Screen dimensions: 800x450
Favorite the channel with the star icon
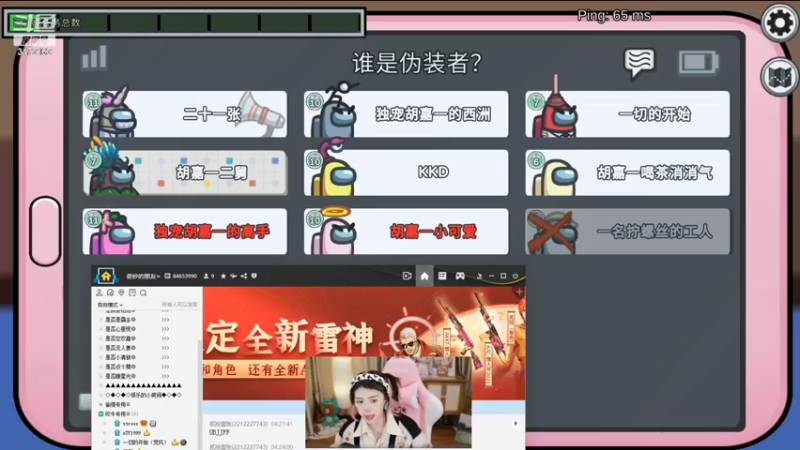(223, 276)
